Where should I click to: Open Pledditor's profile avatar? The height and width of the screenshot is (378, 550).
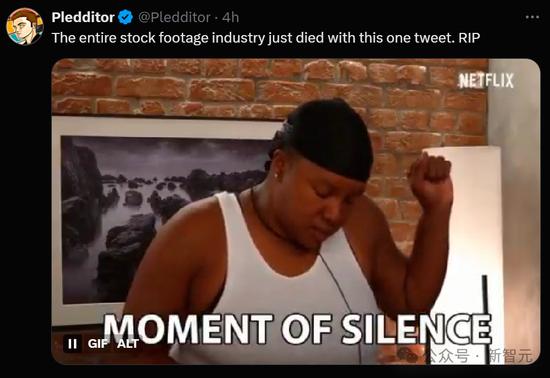coord(25,27)
